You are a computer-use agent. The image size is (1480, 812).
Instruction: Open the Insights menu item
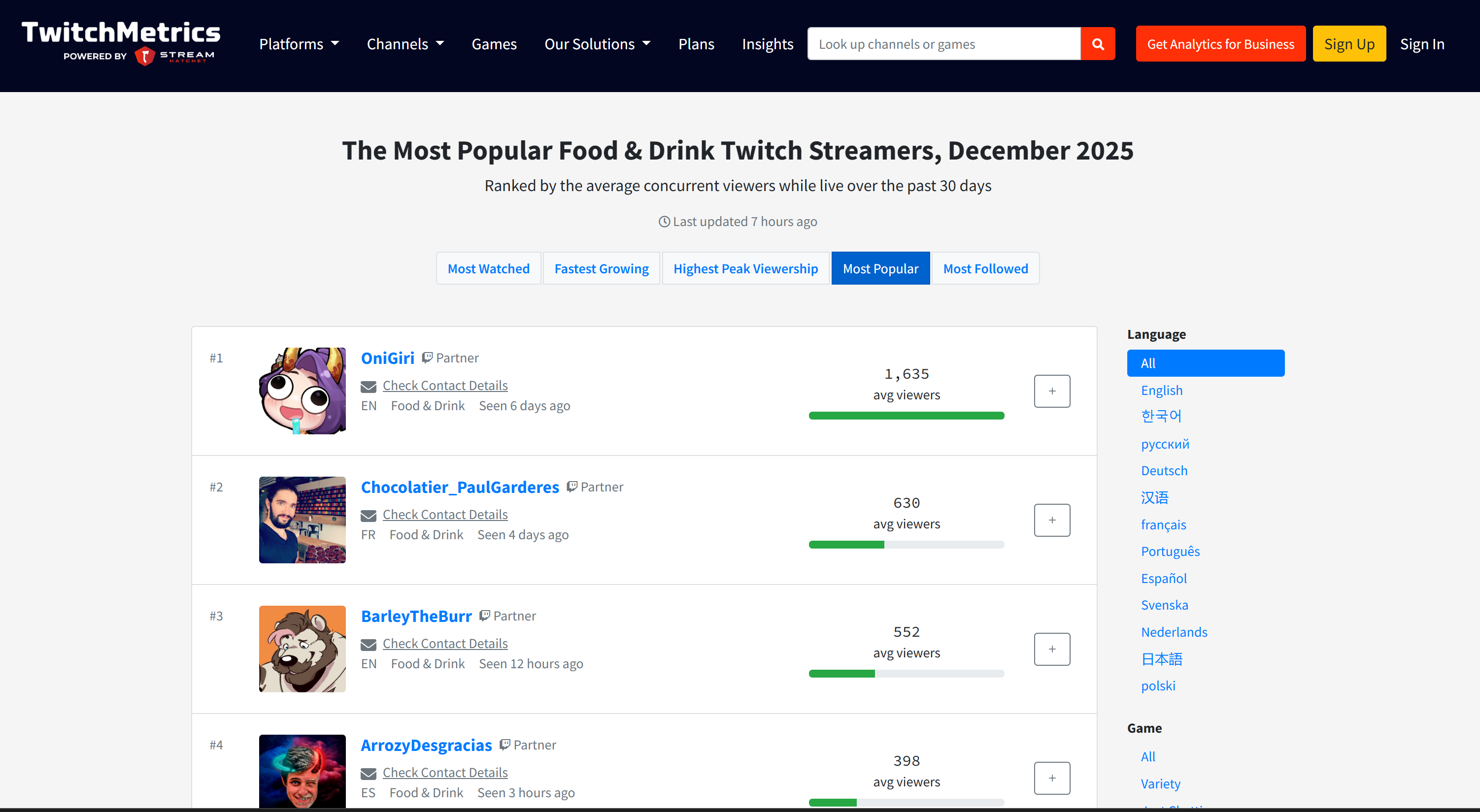768,43
